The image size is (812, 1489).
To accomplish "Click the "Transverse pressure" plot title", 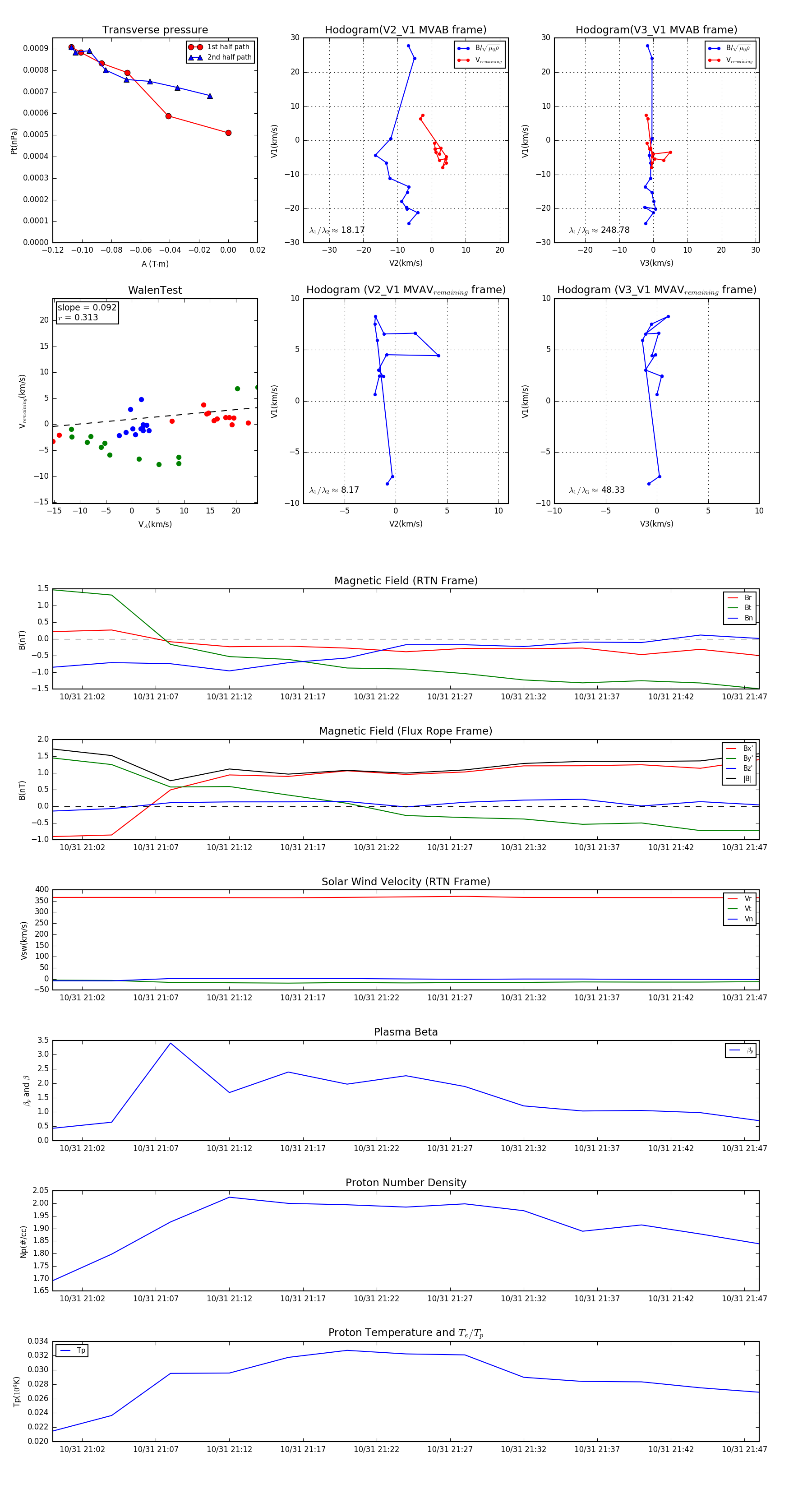I will (155, 30).
